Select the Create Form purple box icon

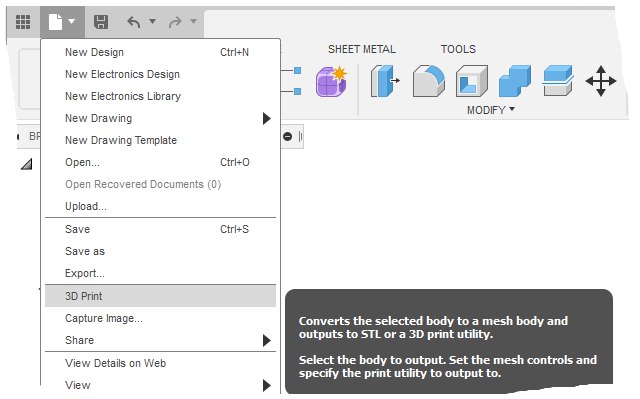click(331, 81)
